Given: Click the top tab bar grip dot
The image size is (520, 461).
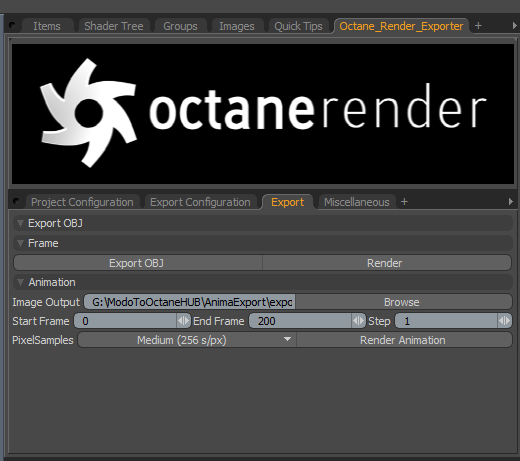Looking at the screenshot, I should pos(12,25).
